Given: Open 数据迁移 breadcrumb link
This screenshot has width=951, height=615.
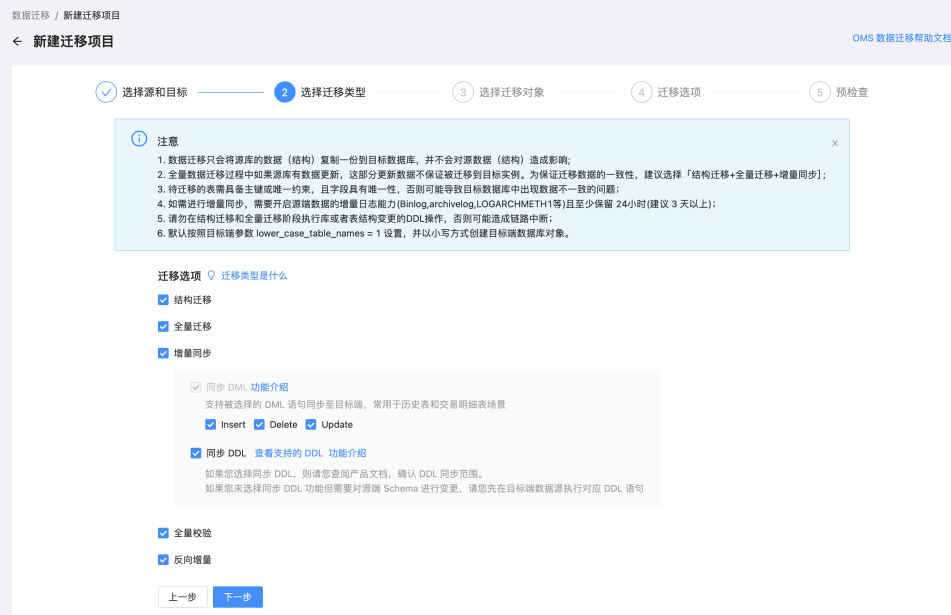Looking at the screenshot, I should (x=31, y=15).
